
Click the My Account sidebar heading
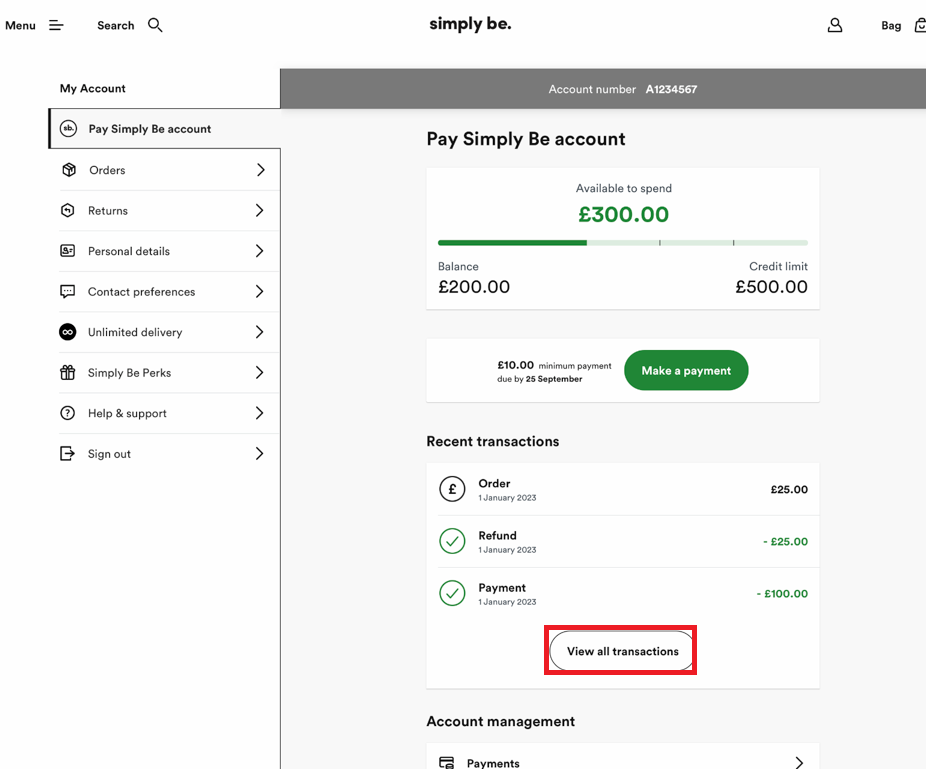pos(93,89)
